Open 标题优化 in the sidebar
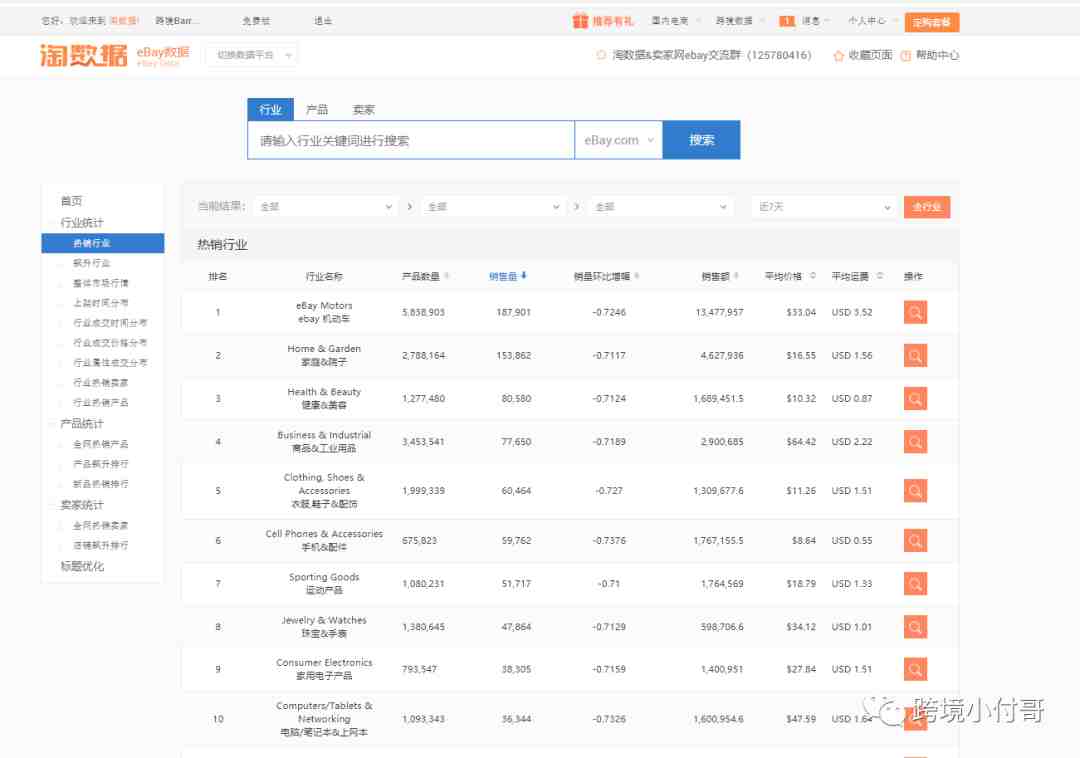Screen dimensions: 1080x758 point(82,567)
